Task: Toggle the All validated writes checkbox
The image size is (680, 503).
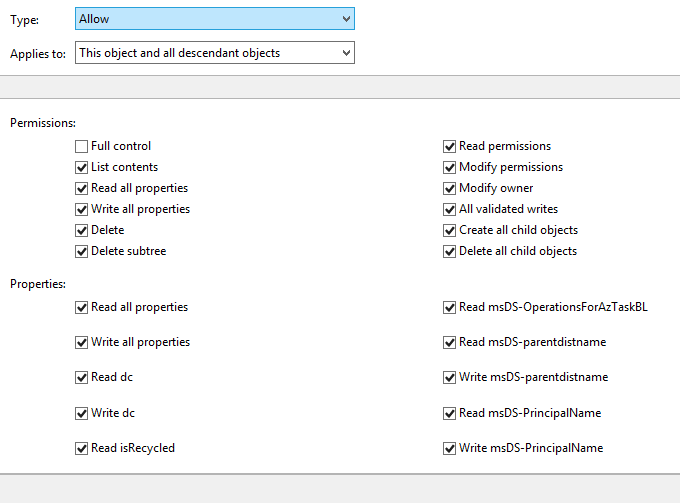Action: 450,209
